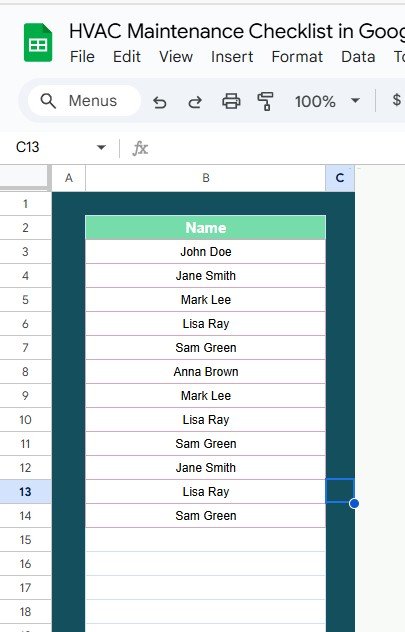Click the fill handle on cell C13

354,503
